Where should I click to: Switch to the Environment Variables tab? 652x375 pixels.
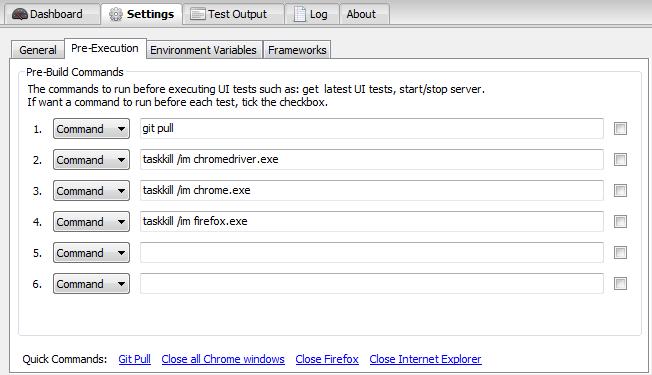[x=203, y=50]
